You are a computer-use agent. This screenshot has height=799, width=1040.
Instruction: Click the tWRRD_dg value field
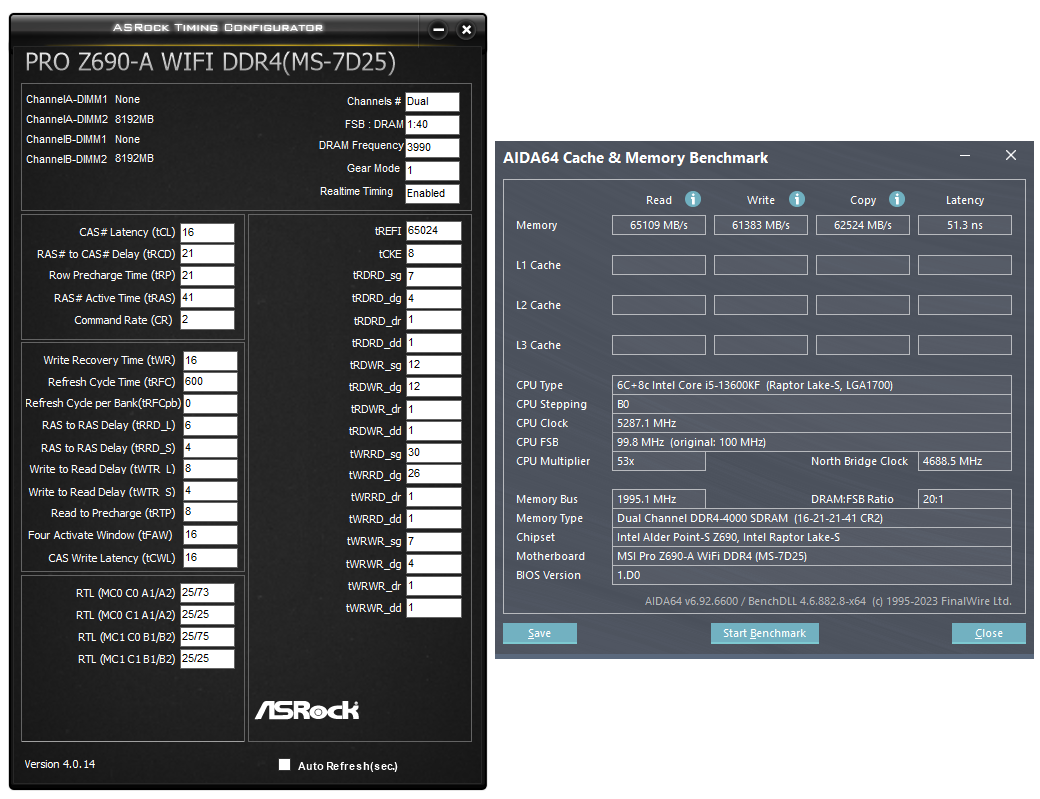coord(434,474)
